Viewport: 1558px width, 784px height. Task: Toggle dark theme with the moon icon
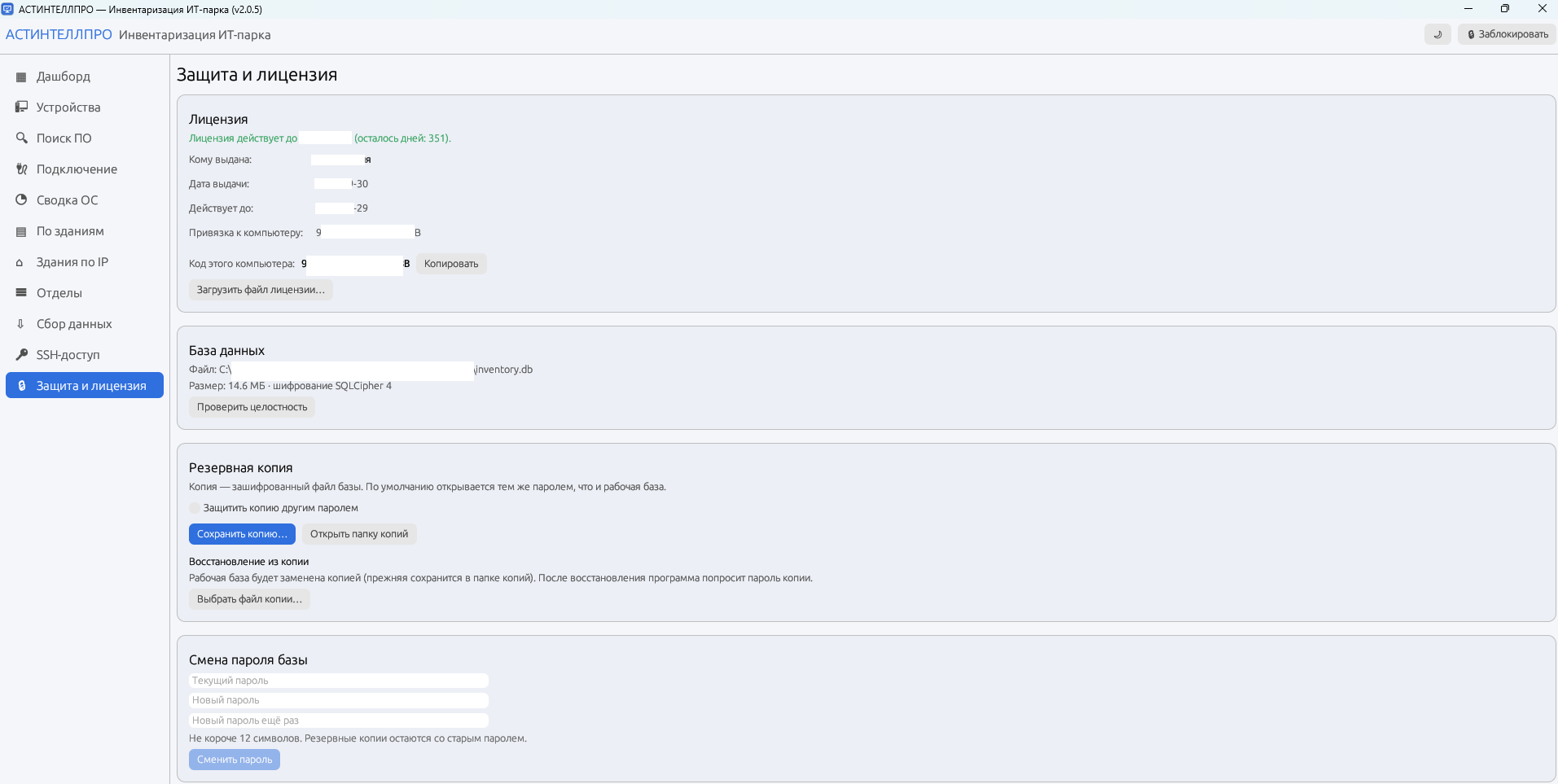1437,34
